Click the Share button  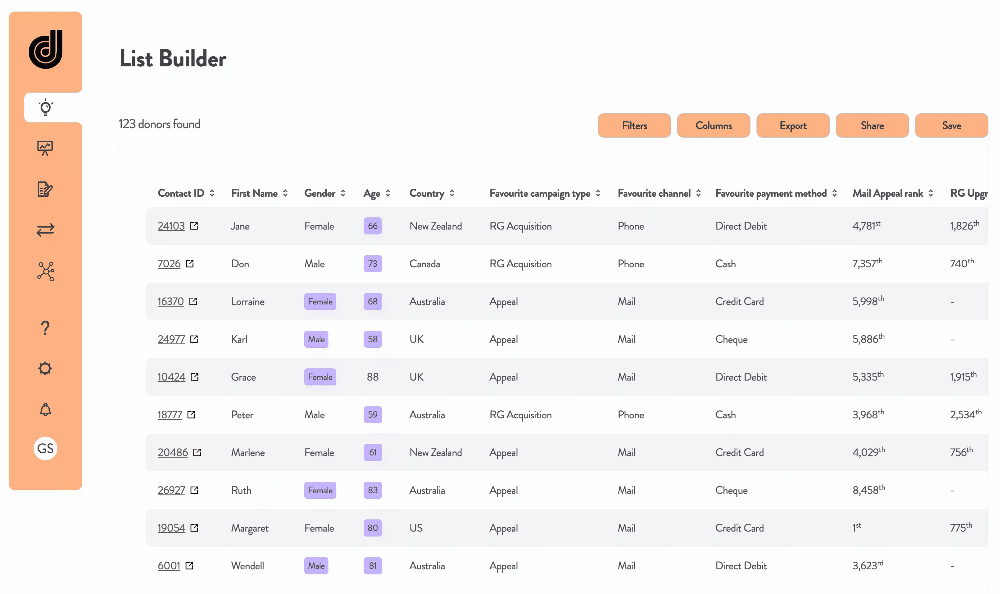tap(872, 126)
